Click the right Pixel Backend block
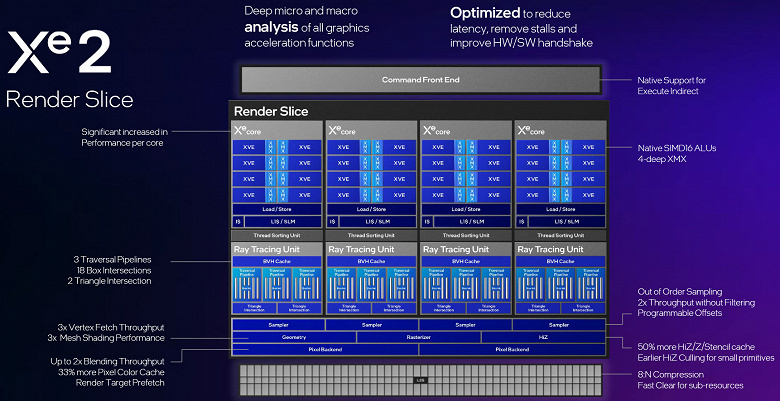Image resolution: width=780 pixels, height=401 pixels. (512, 350)
